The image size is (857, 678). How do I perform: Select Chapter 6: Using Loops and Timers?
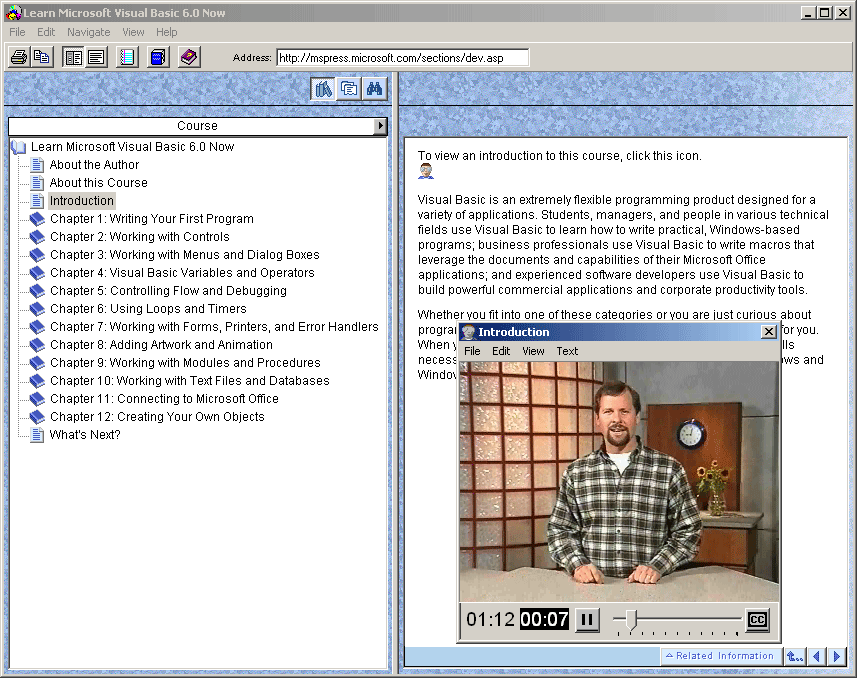click(x=148, y=309)
